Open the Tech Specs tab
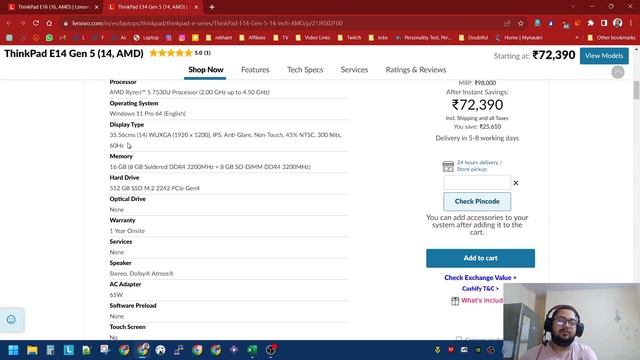 305,70
